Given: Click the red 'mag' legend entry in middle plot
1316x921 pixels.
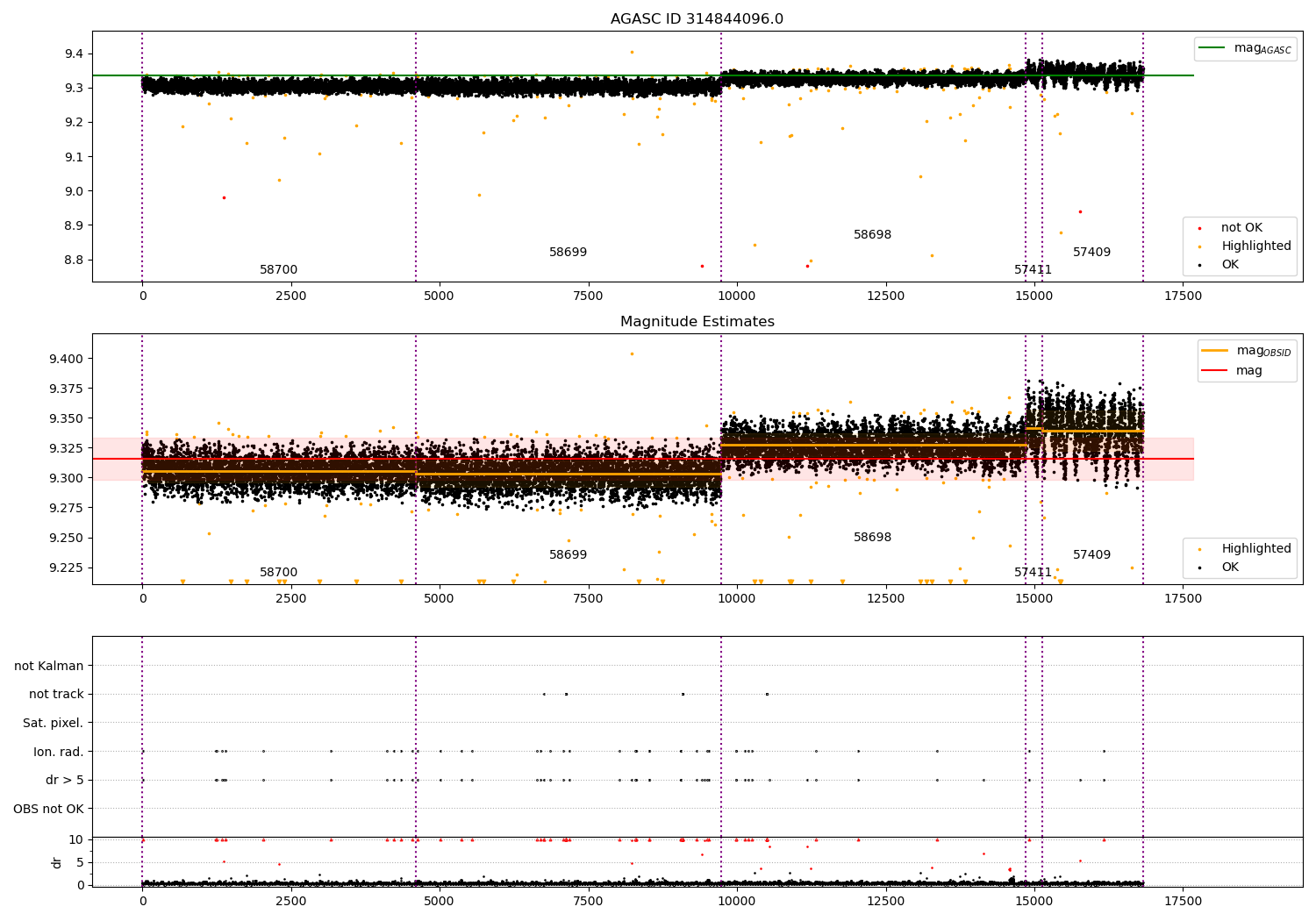Looking at the screenshot, I should pyautogui.click(x=1233, y=371).
